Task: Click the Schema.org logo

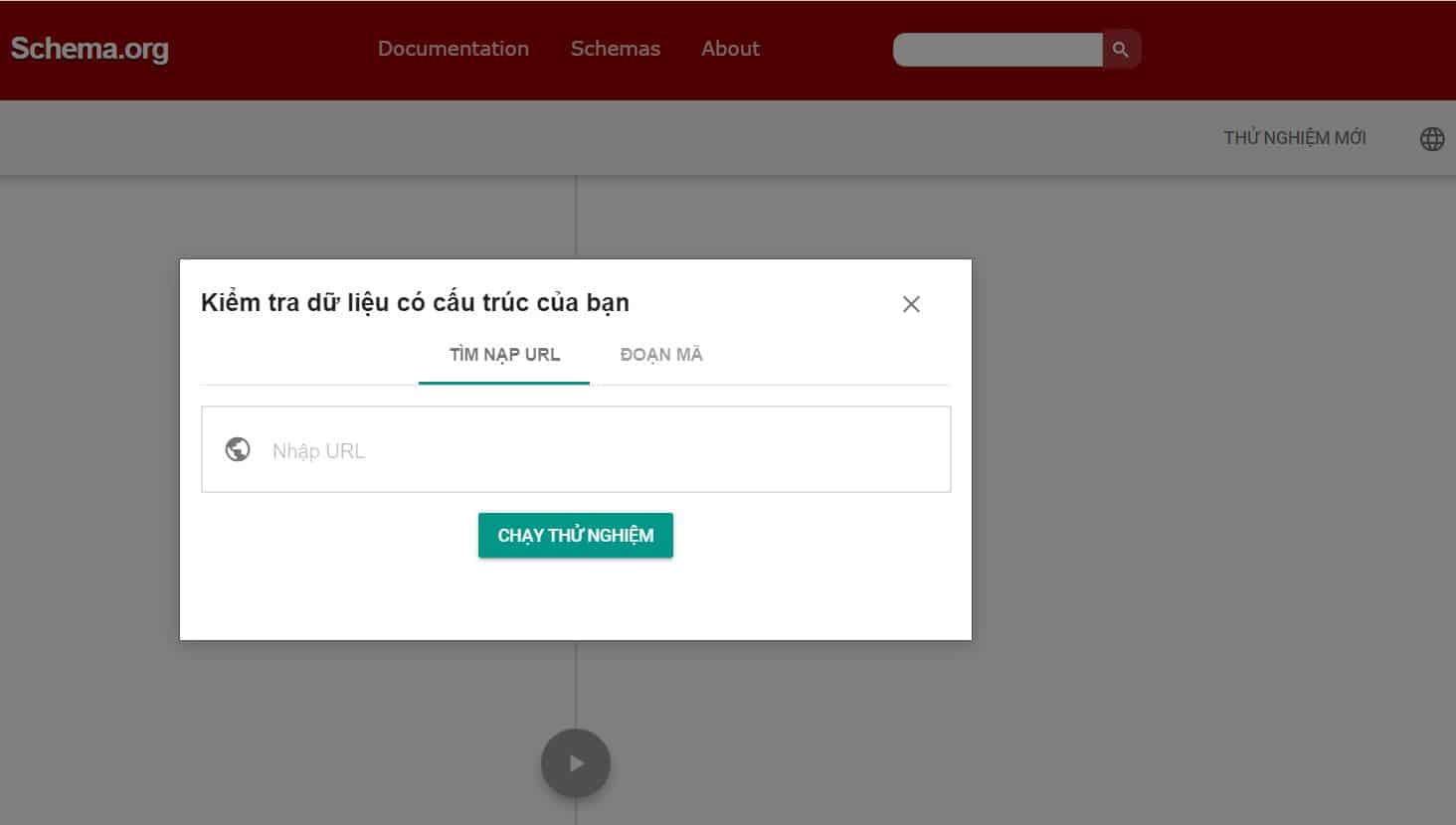Action: 90,49
